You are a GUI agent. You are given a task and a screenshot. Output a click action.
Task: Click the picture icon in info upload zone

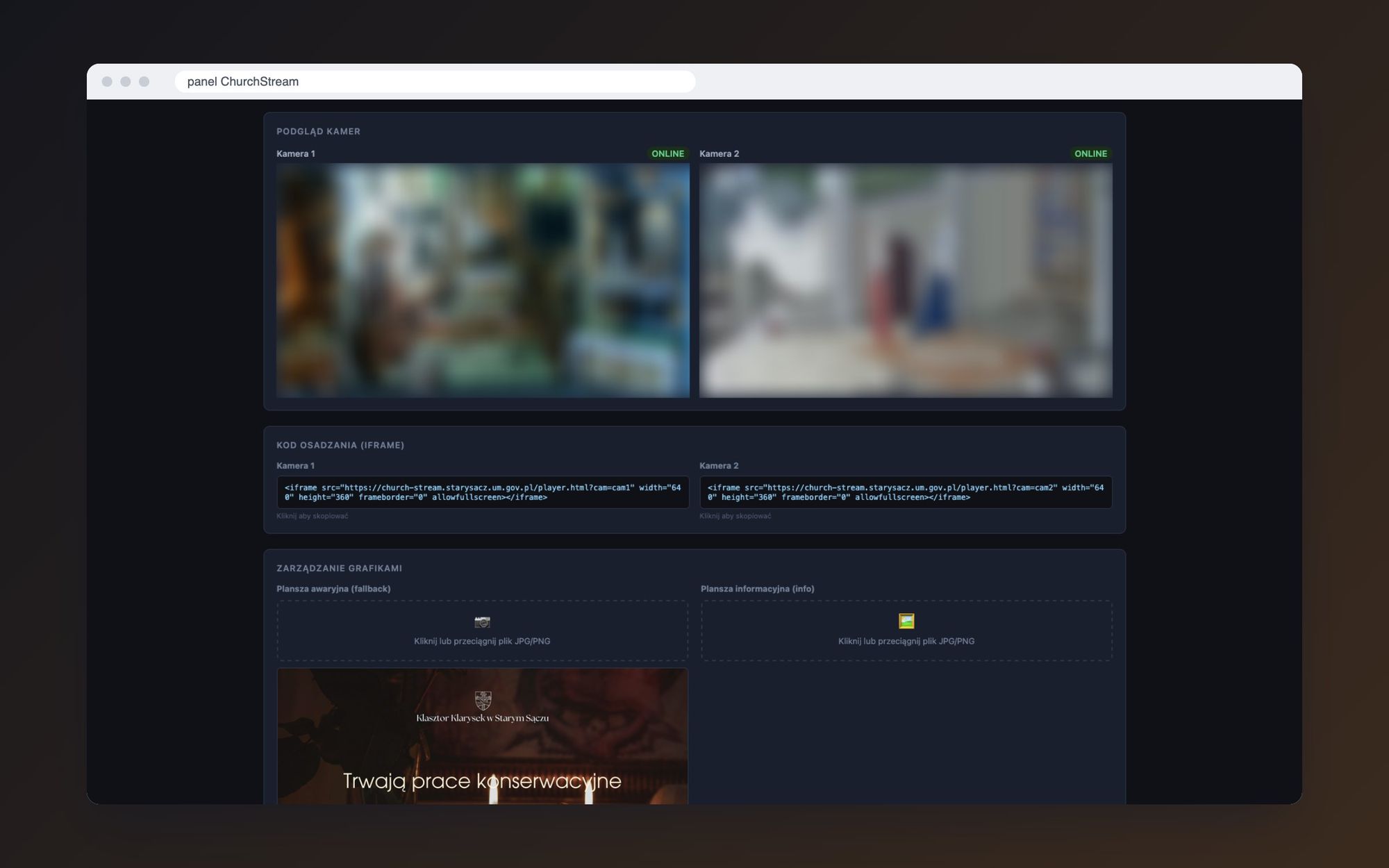tap(906, 621)
